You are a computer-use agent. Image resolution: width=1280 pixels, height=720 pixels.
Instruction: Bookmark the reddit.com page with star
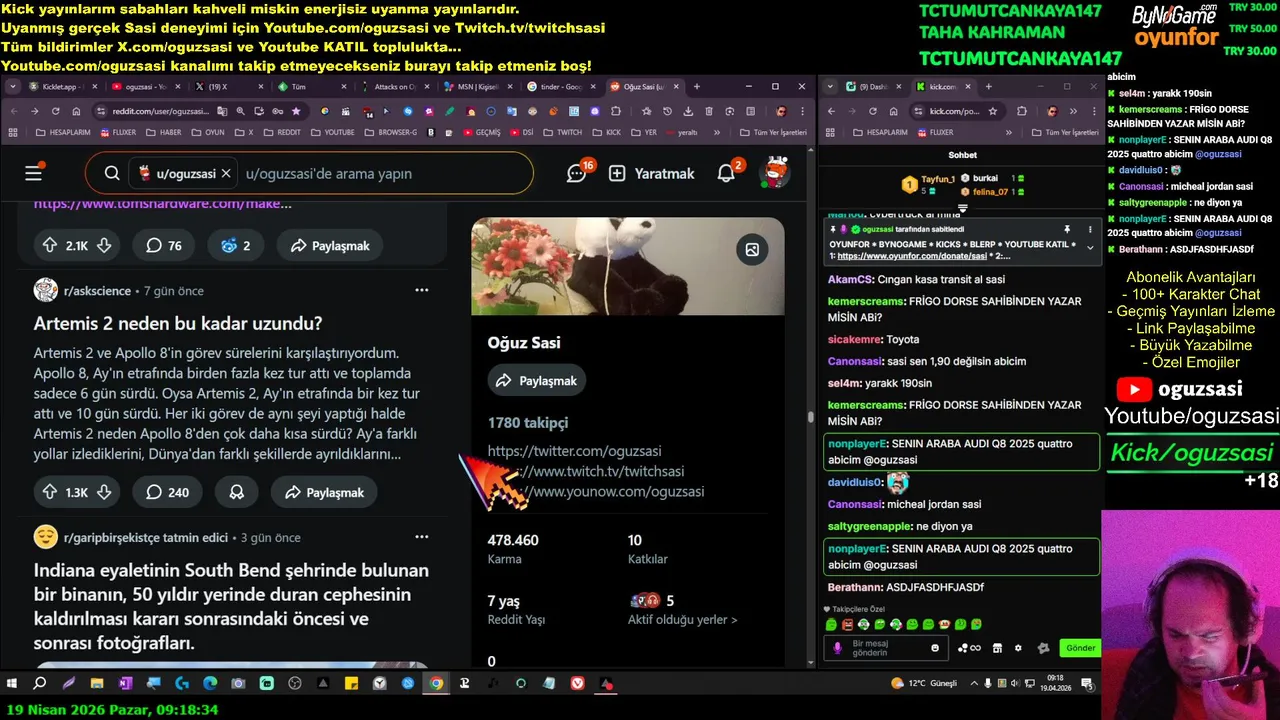pos(296,111)
